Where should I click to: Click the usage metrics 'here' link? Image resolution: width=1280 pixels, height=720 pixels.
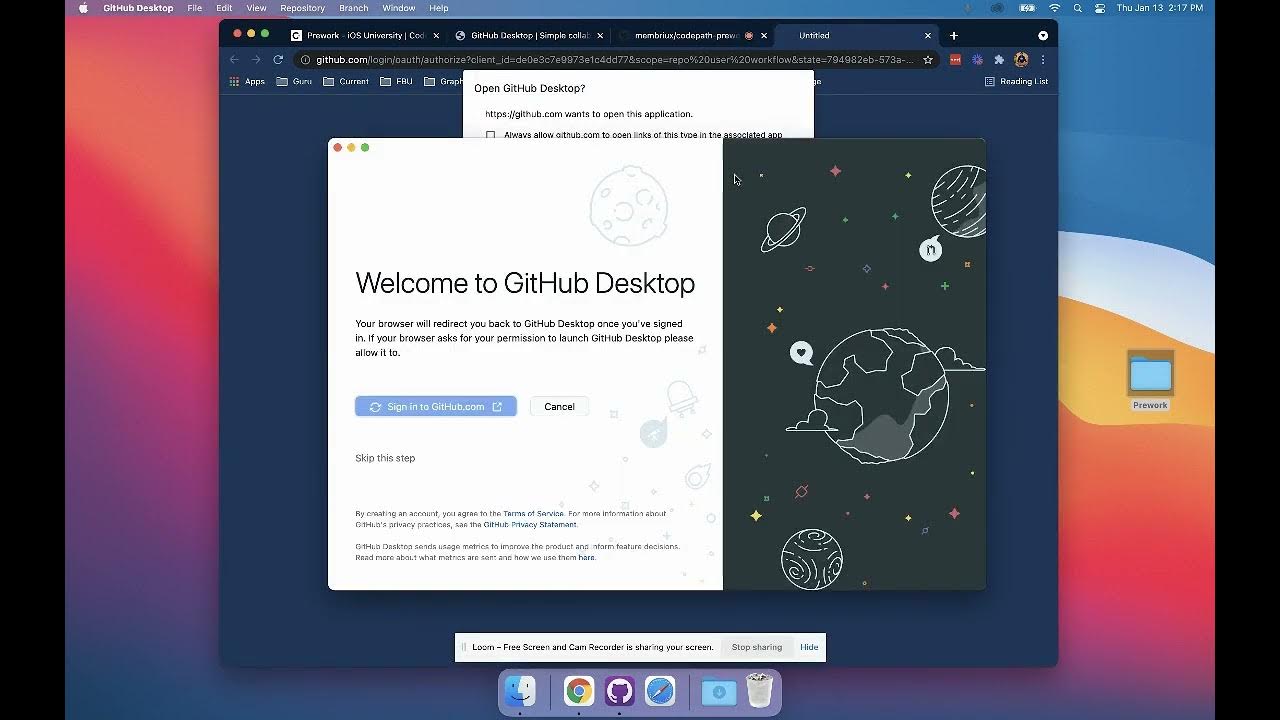(x=586, y=557)
